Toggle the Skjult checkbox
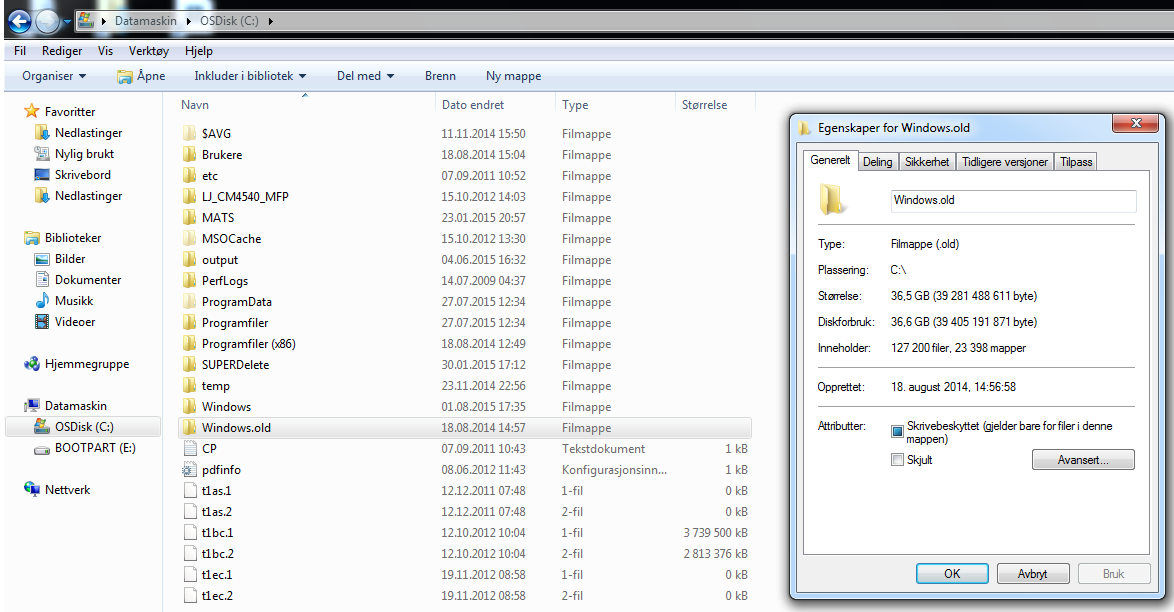 (x=897, y=459)
